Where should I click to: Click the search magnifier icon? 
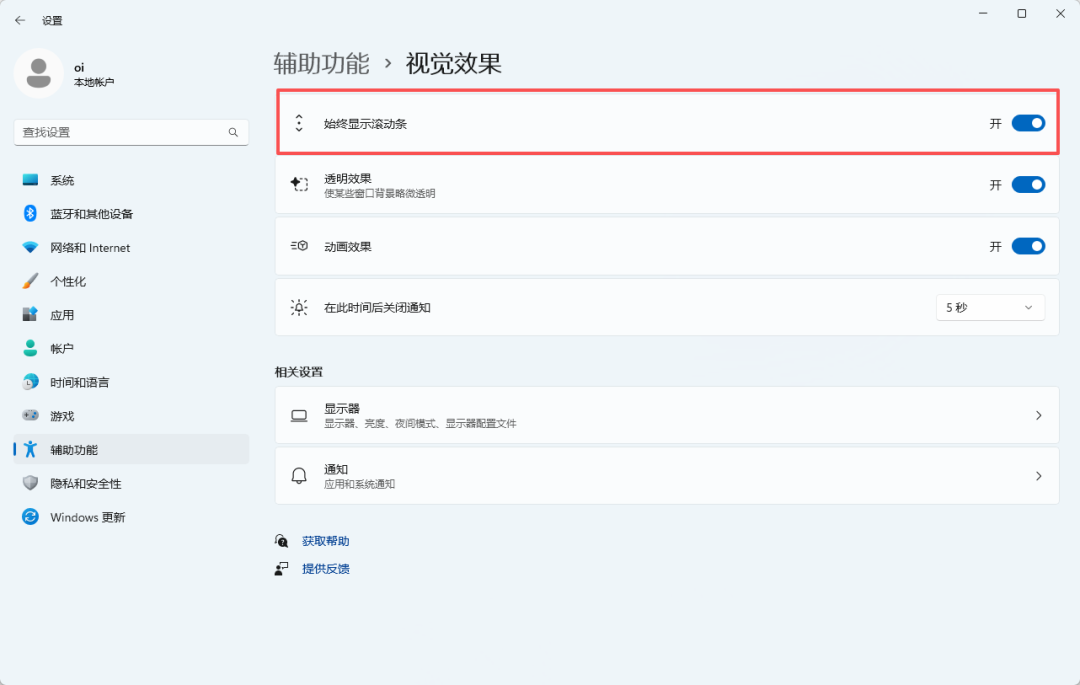tap(233, 132)
